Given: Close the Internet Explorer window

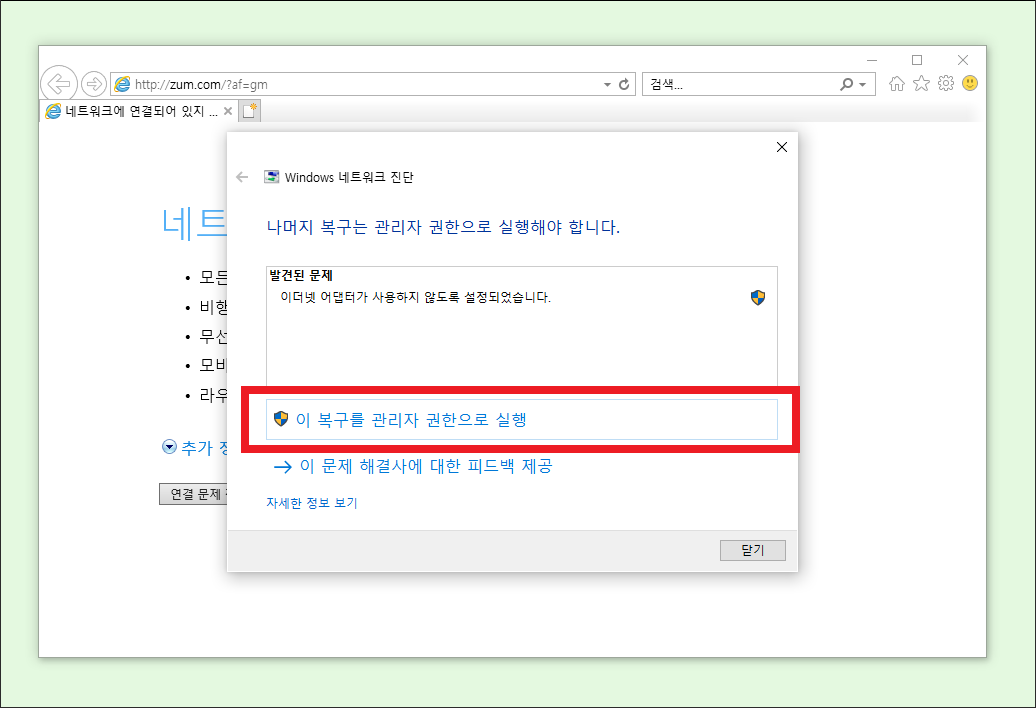Looking at the screenshot, I should click(963, 60).
